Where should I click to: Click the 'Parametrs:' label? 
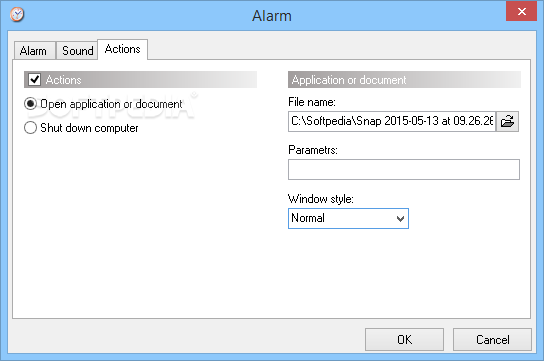[313, 150]
